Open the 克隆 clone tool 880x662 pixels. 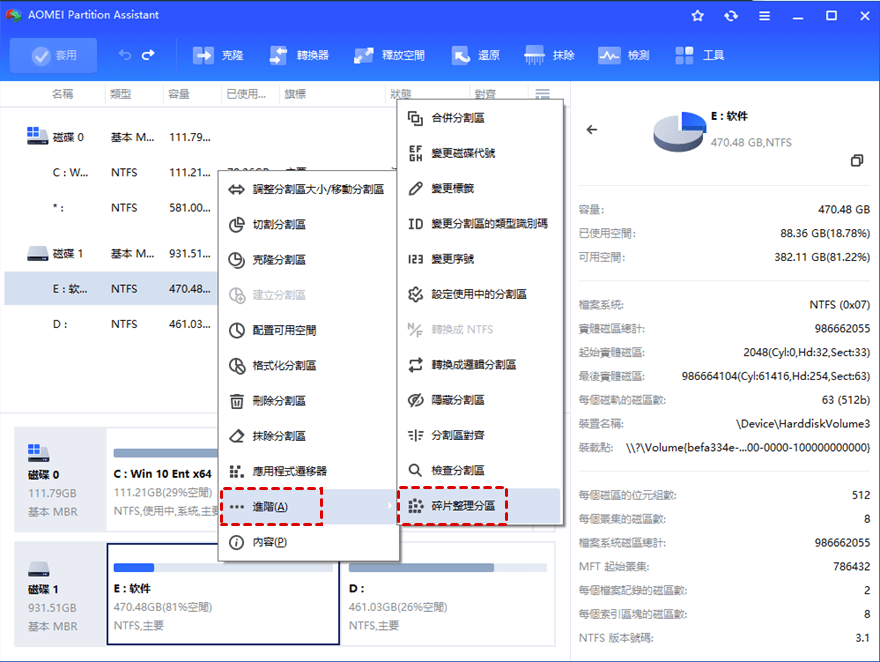click(x=218, y=55)
